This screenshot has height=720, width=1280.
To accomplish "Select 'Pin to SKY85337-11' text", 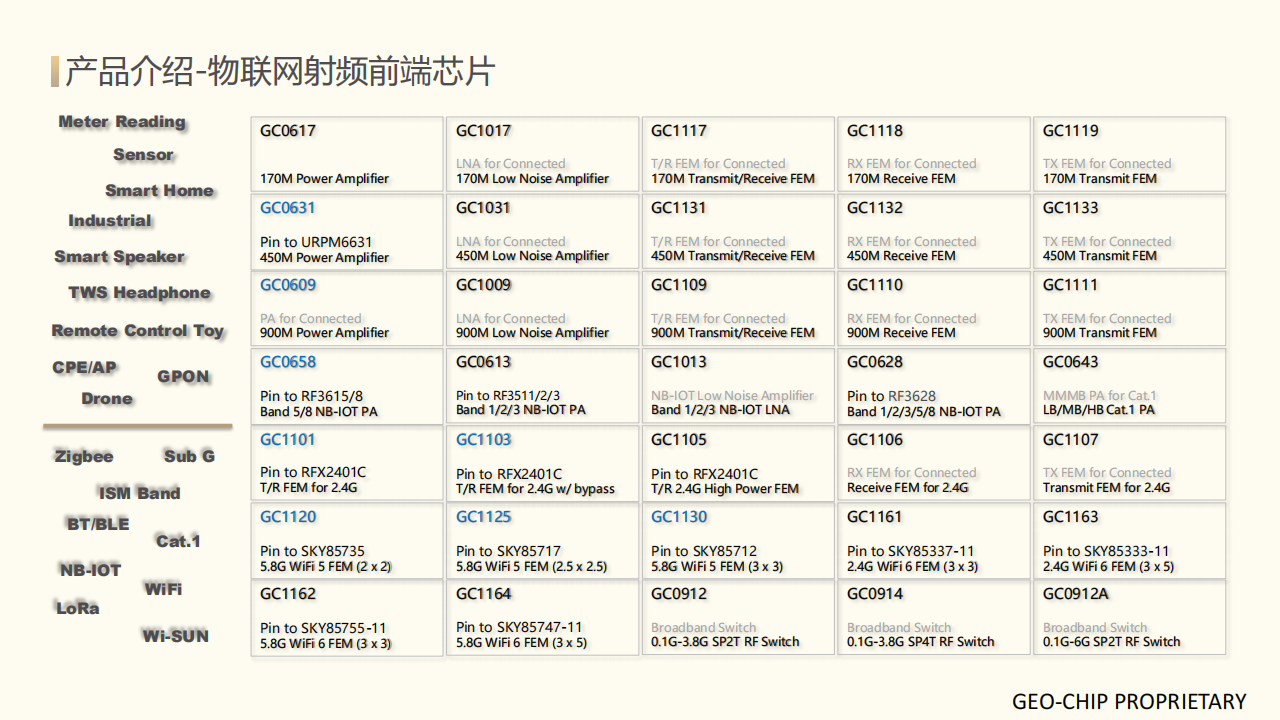I will click(x=910, y=551).
